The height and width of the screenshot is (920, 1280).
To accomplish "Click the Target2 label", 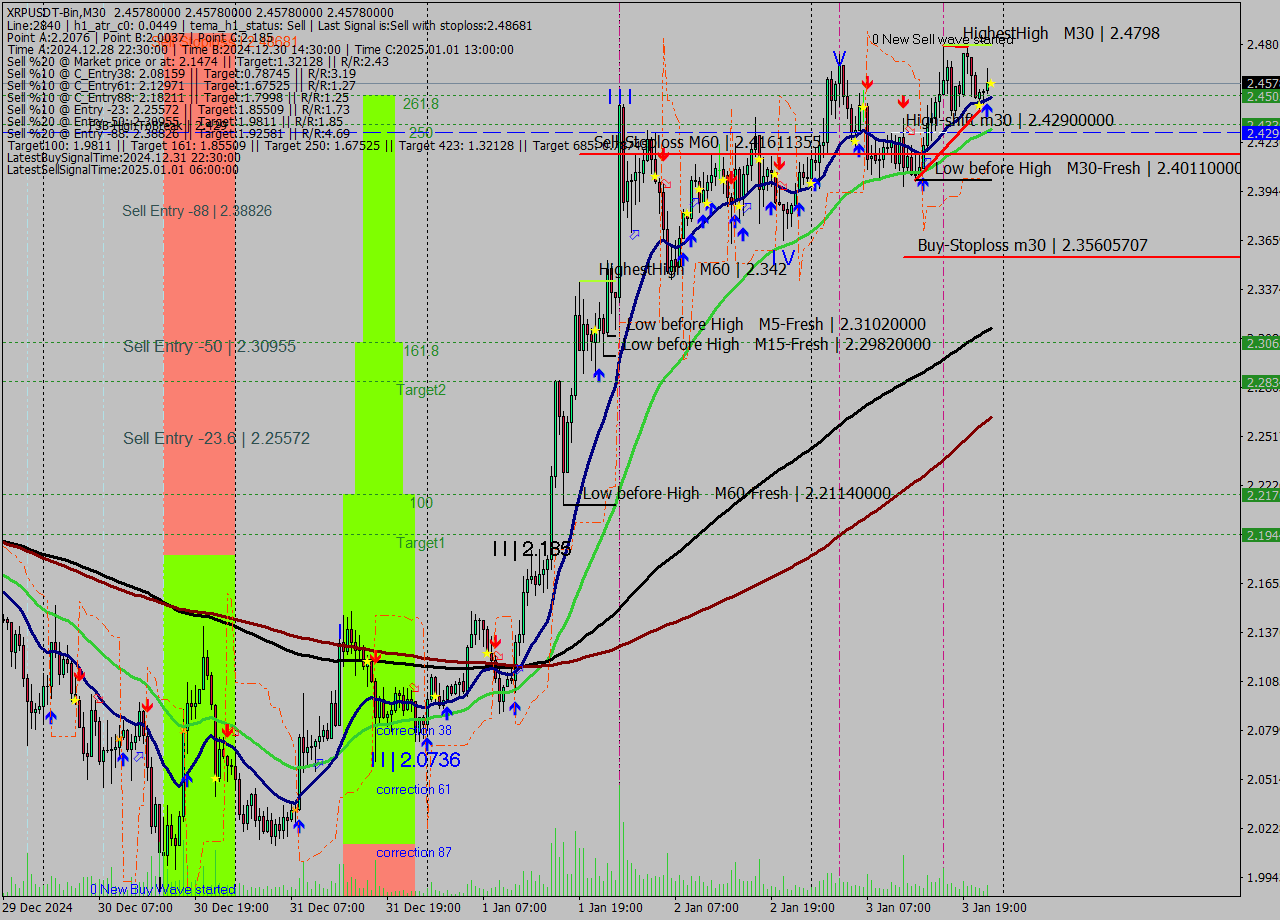I will click(421, 390).
